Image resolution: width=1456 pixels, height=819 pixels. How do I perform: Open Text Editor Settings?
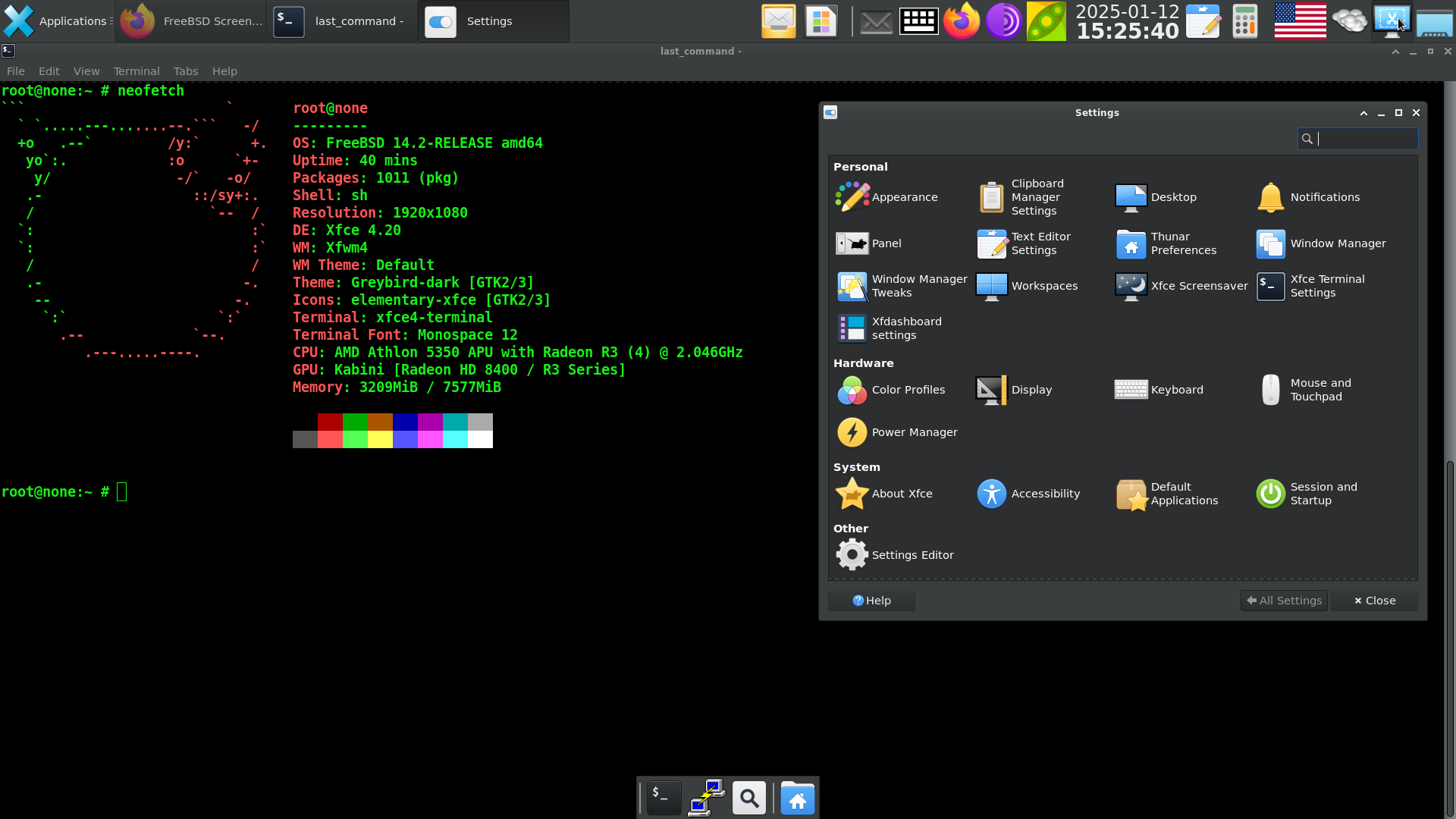pos(1024,243)
